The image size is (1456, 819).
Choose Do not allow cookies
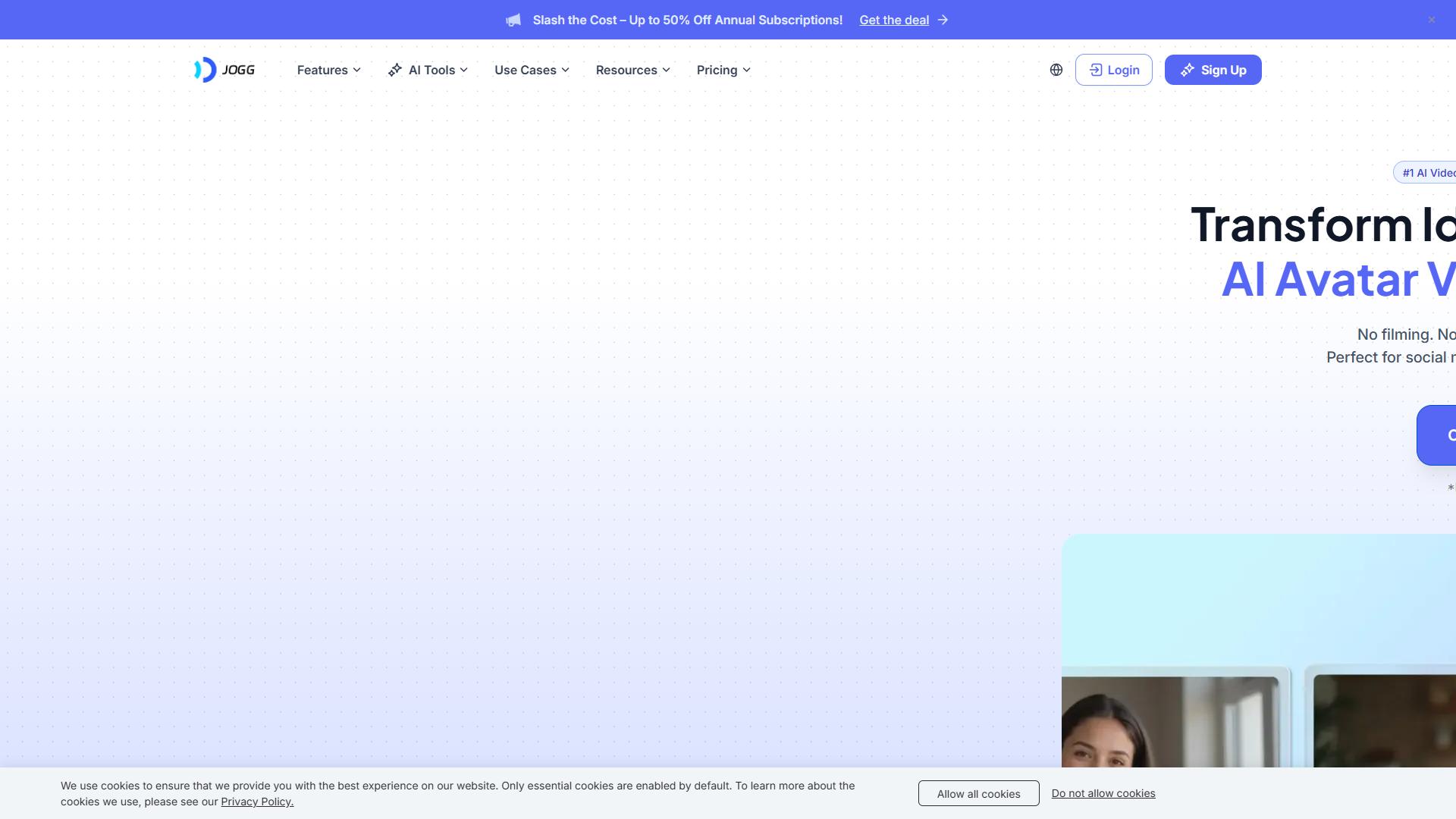1103,793
